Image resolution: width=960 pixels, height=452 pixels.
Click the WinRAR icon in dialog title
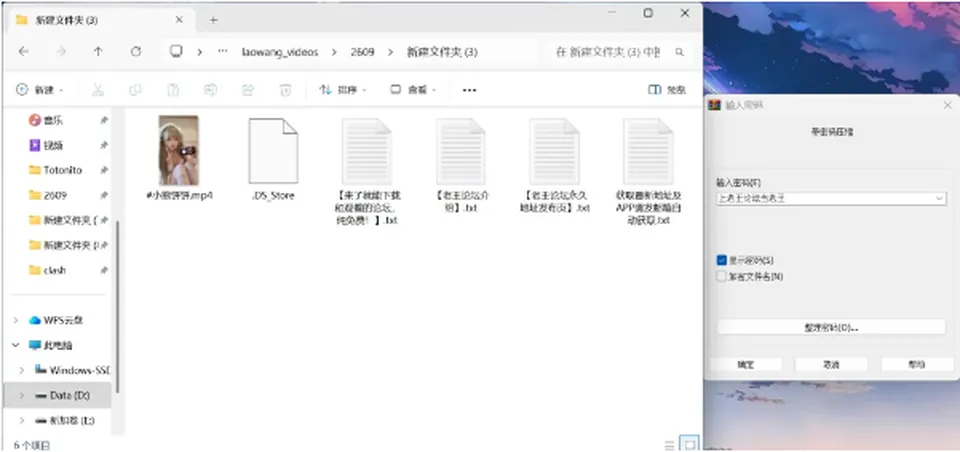[x=714, y=105]
